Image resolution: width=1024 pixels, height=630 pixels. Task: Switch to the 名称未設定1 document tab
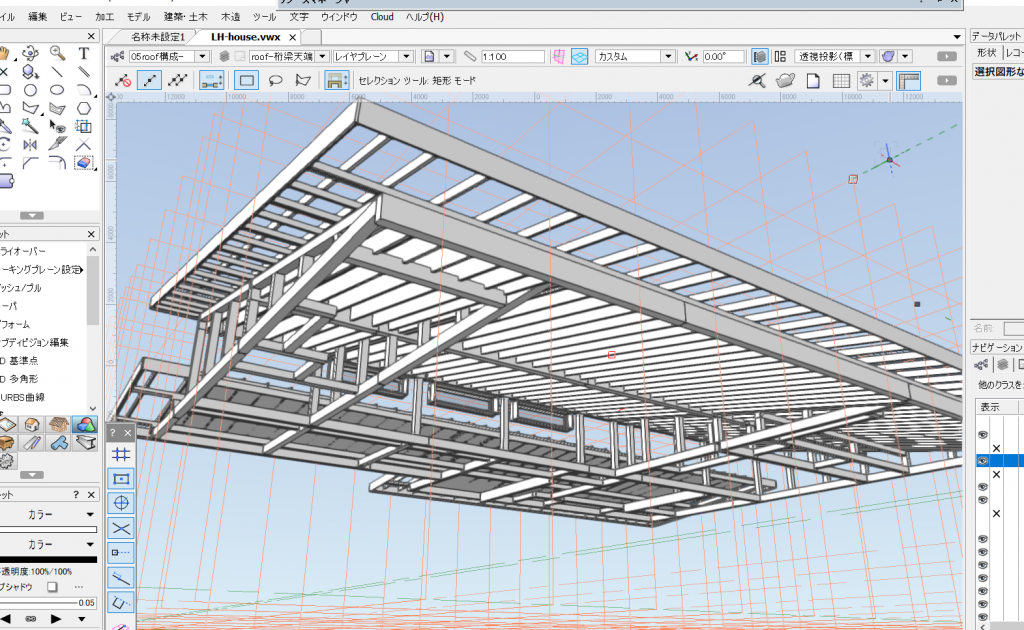click(157, 37)
